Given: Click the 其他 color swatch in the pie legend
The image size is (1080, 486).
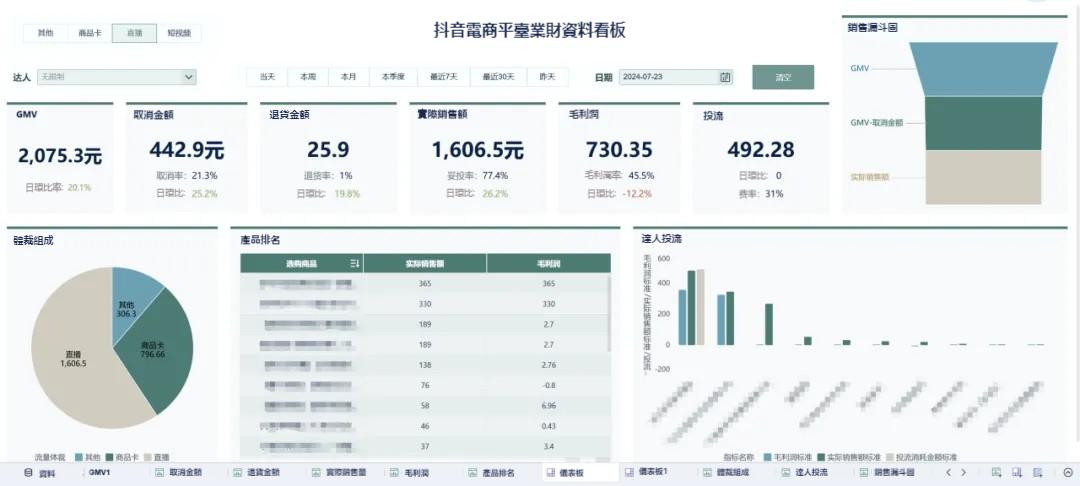Looking at the screenshot, I should [x=79, y=457].
